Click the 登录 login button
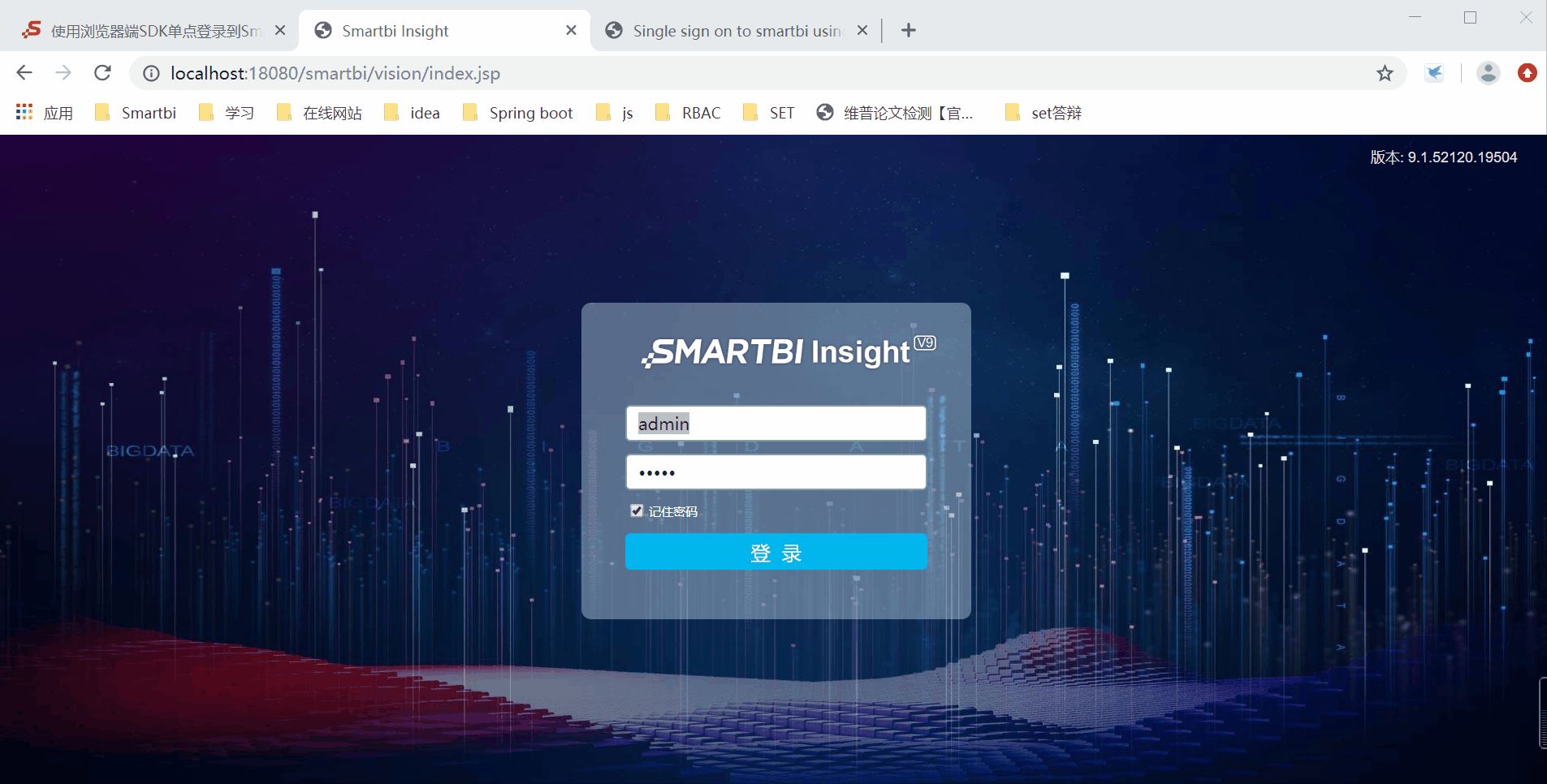Image resolution: width=1547 pixels, height=784 pixels. point(776,552)
